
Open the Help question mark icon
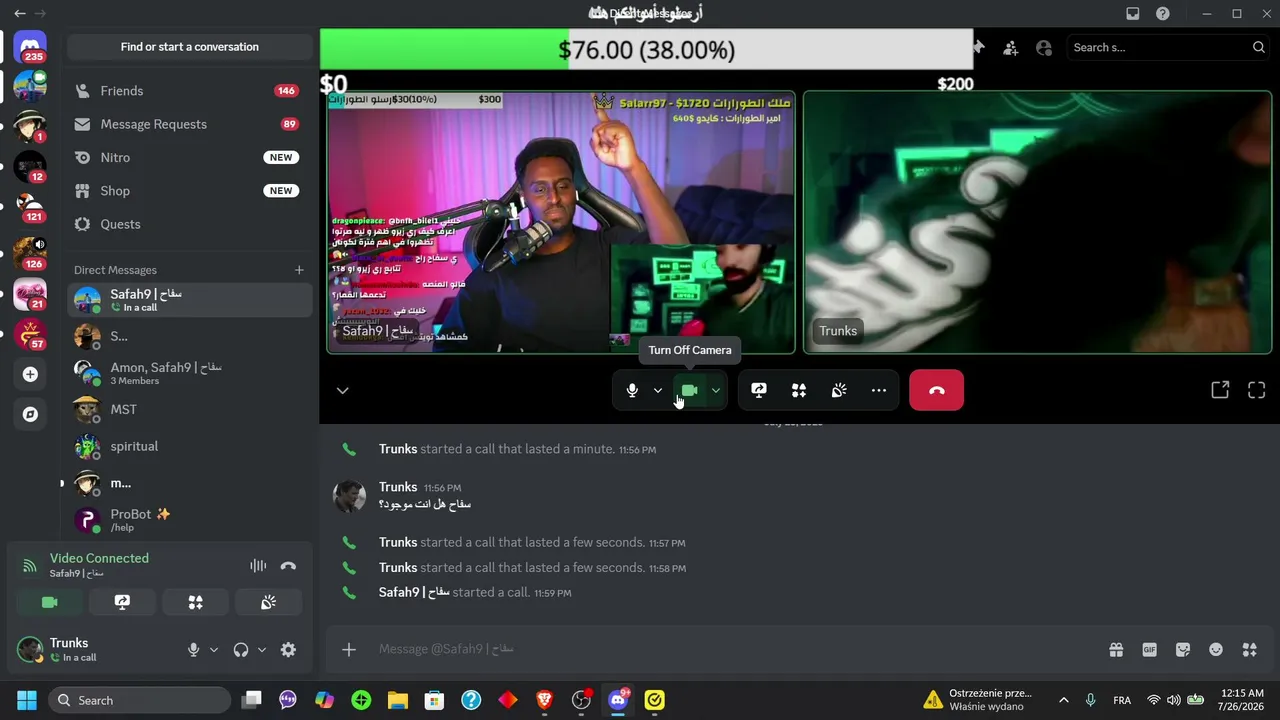coord(1163,14)
